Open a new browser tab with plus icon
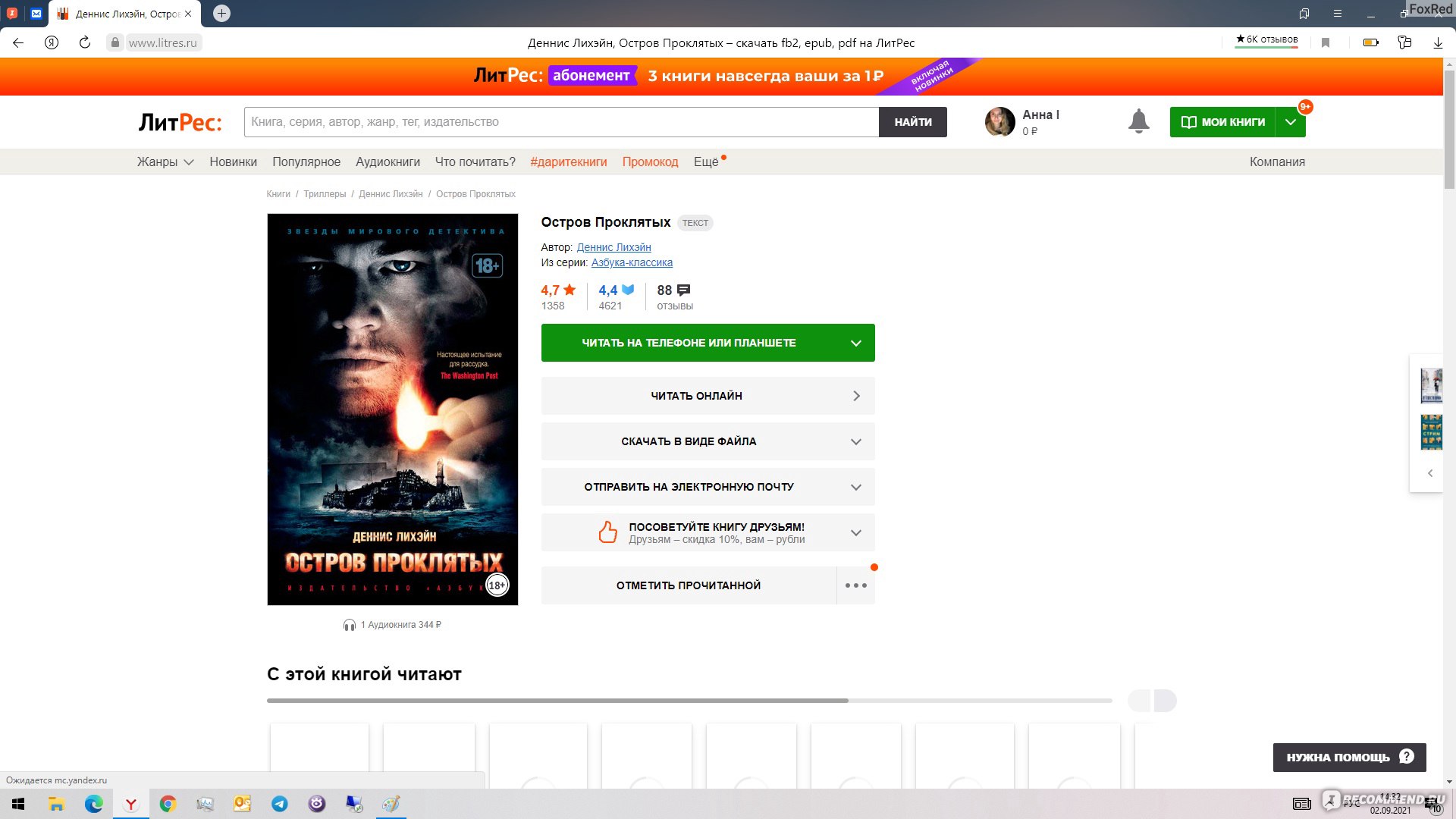Viewport: 1456px width, 819px height. point(221,13)
